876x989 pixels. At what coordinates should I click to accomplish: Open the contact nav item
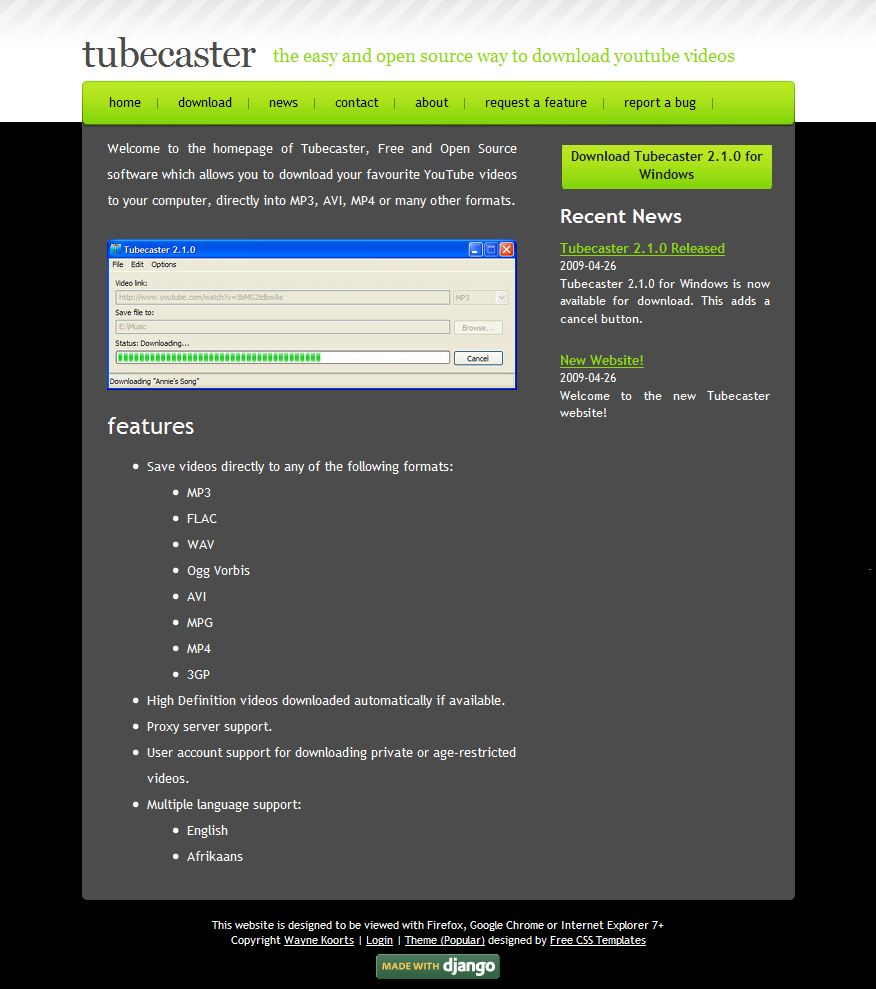pos(356,103)
